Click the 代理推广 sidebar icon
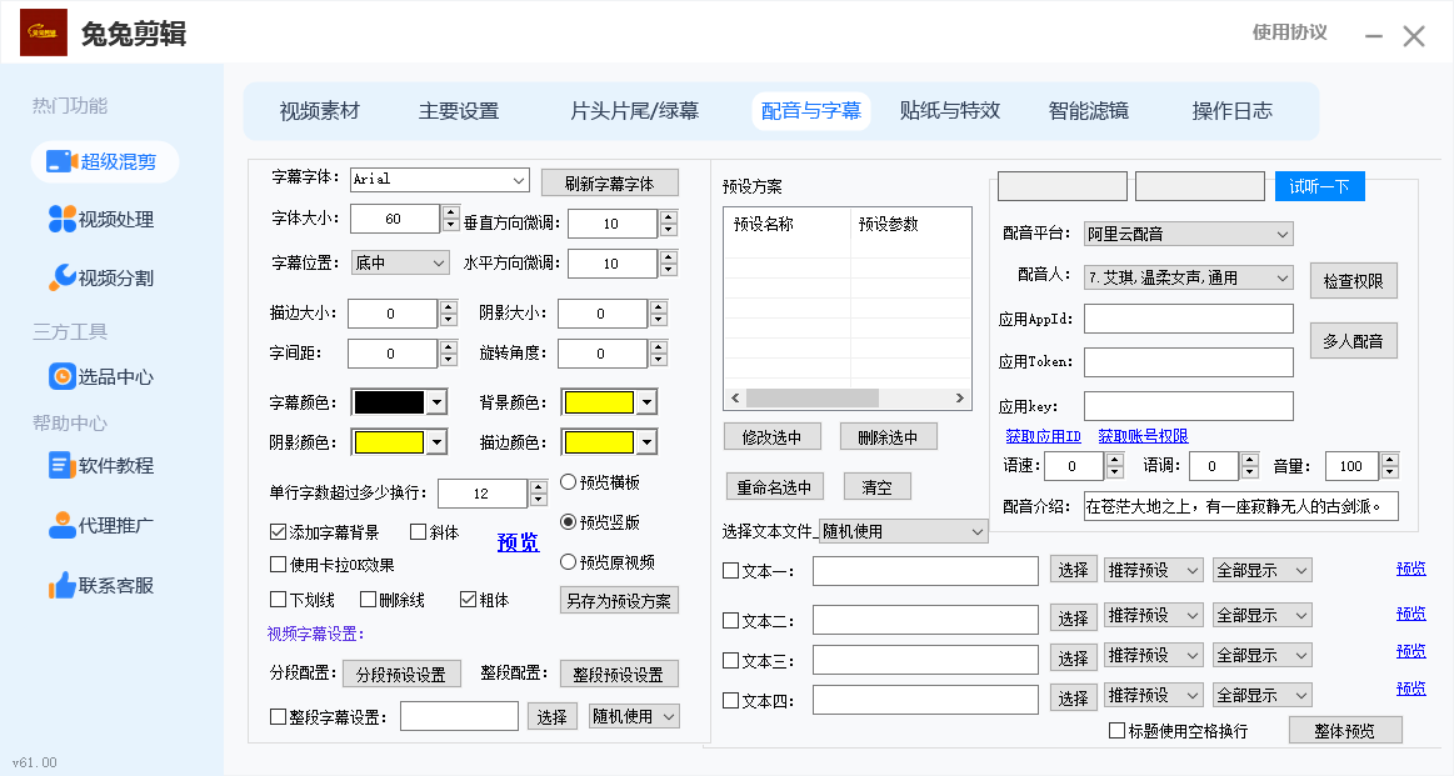The image size is (1454, 776). click(x=62, y=525)
